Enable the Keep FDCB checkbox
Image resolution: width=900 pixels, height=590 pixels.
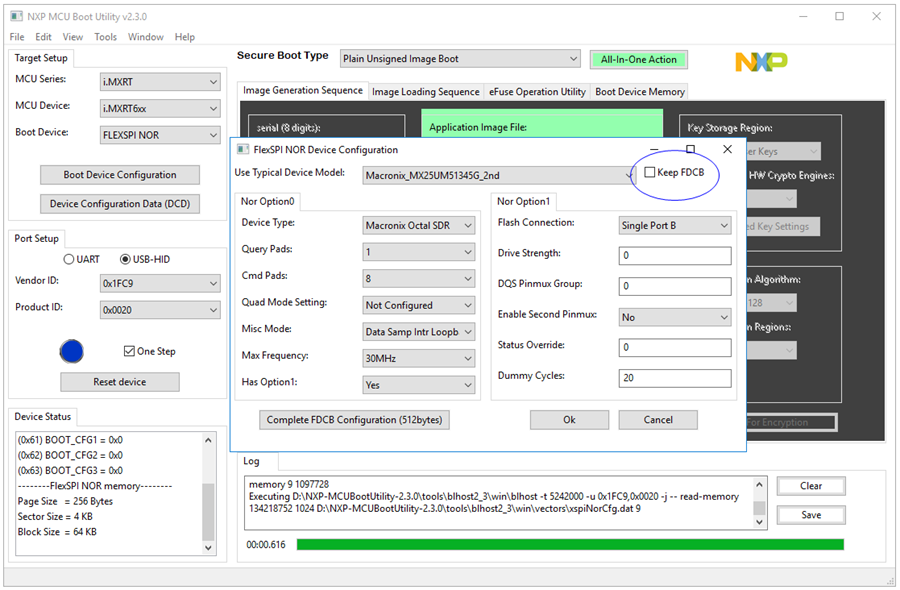tap(650, 172)
